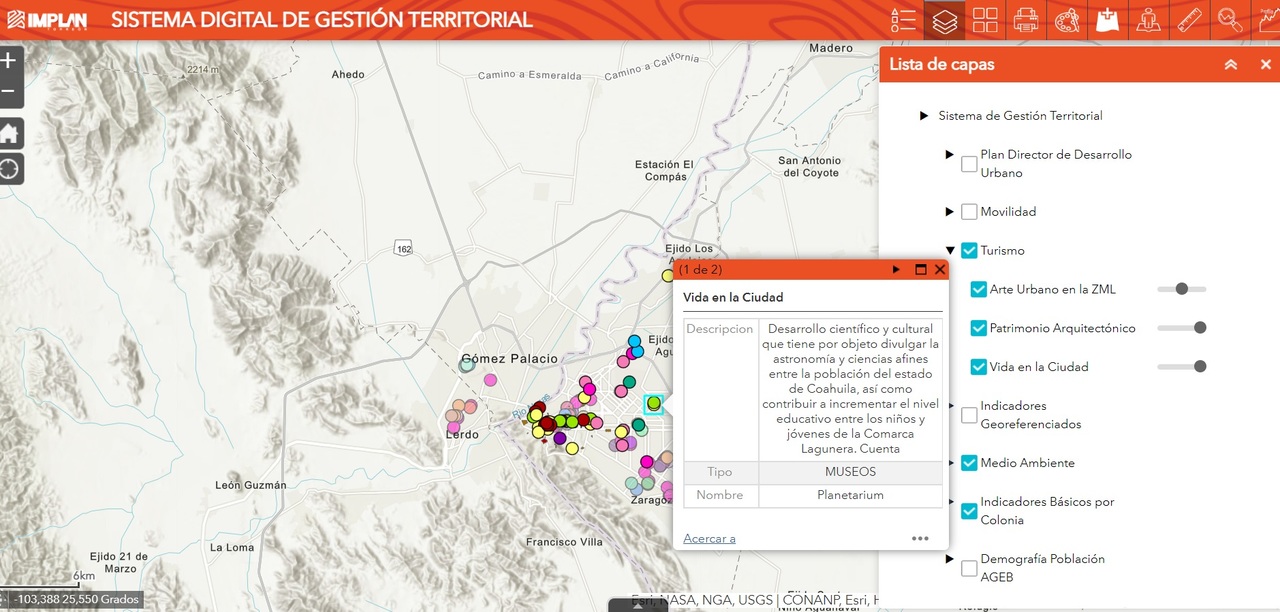This screenshot has height=612, width=1280.
Task: Enable the Movilidad layer checkbox
Action: [969, 212]
